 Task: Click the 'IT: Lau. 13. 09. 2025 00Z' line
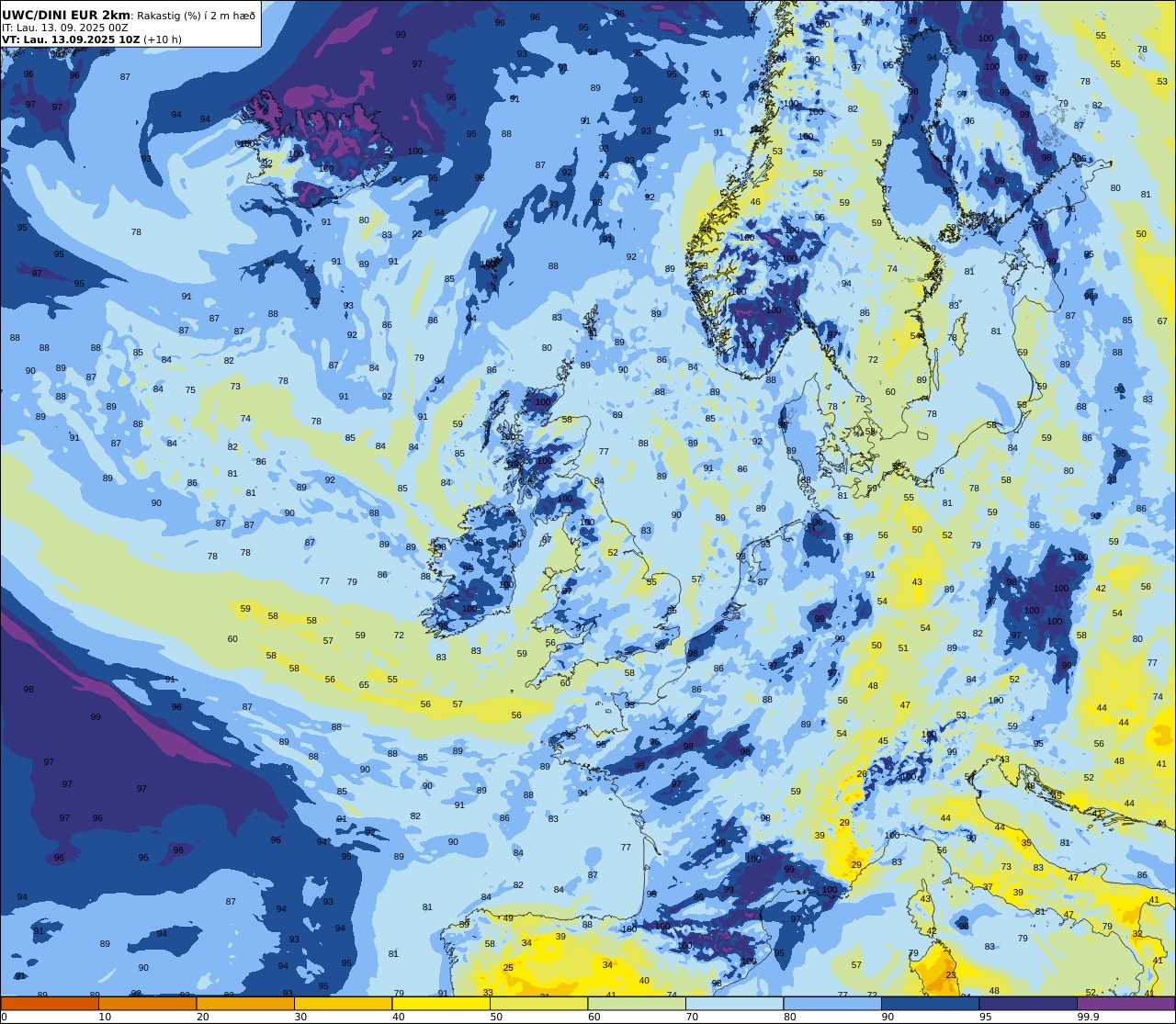pos(64,28)
